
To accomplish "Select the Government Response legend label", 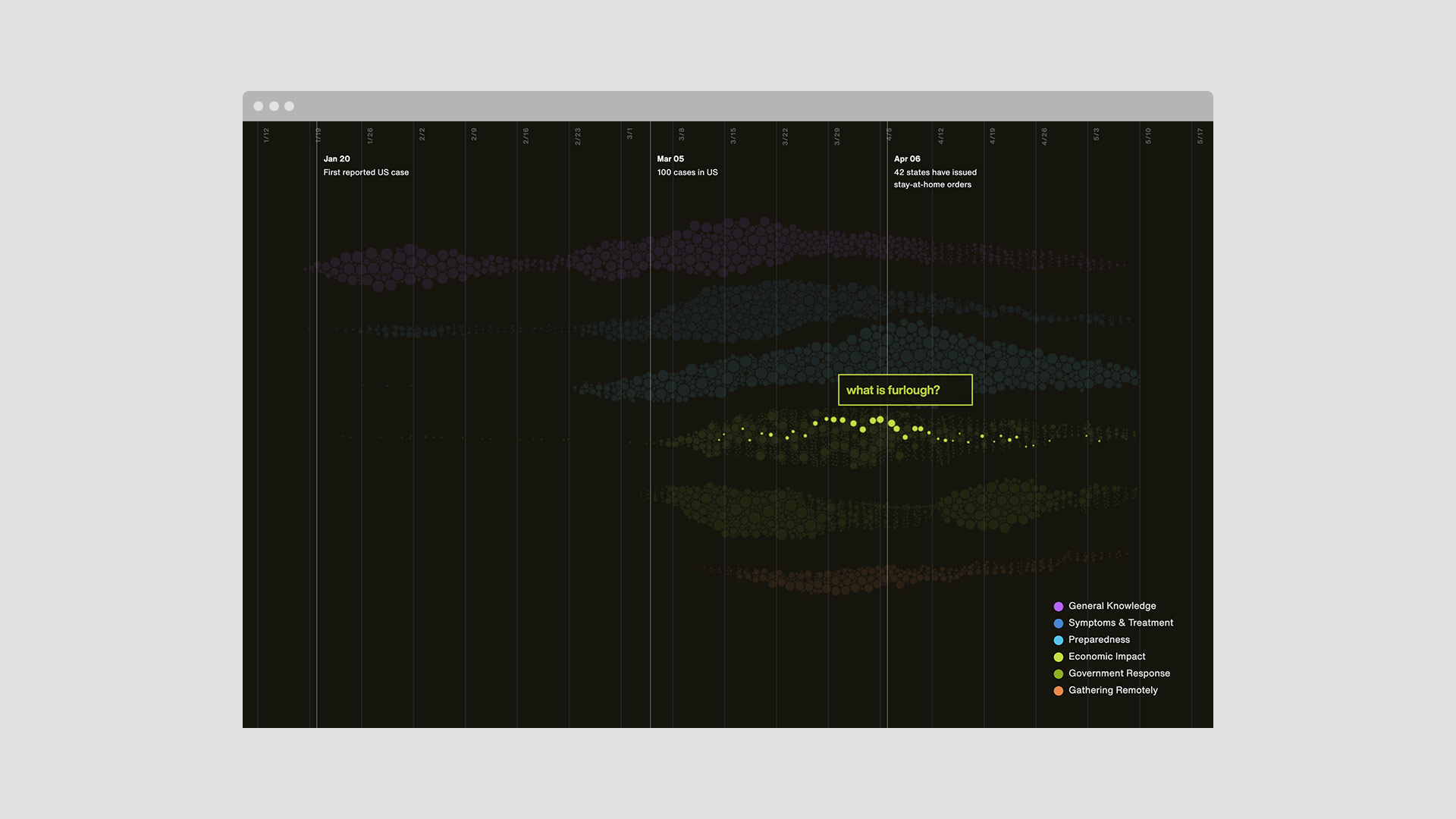I will [x=1119, y=673].
